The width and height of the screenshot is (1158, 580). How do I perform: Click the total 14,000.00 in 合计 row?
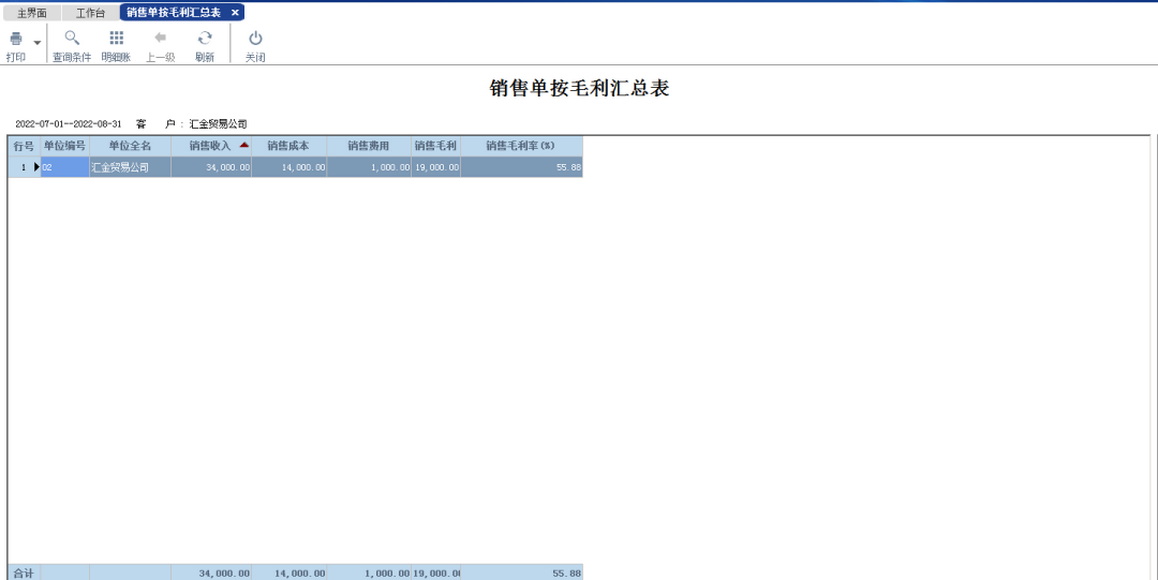[289, 573]
